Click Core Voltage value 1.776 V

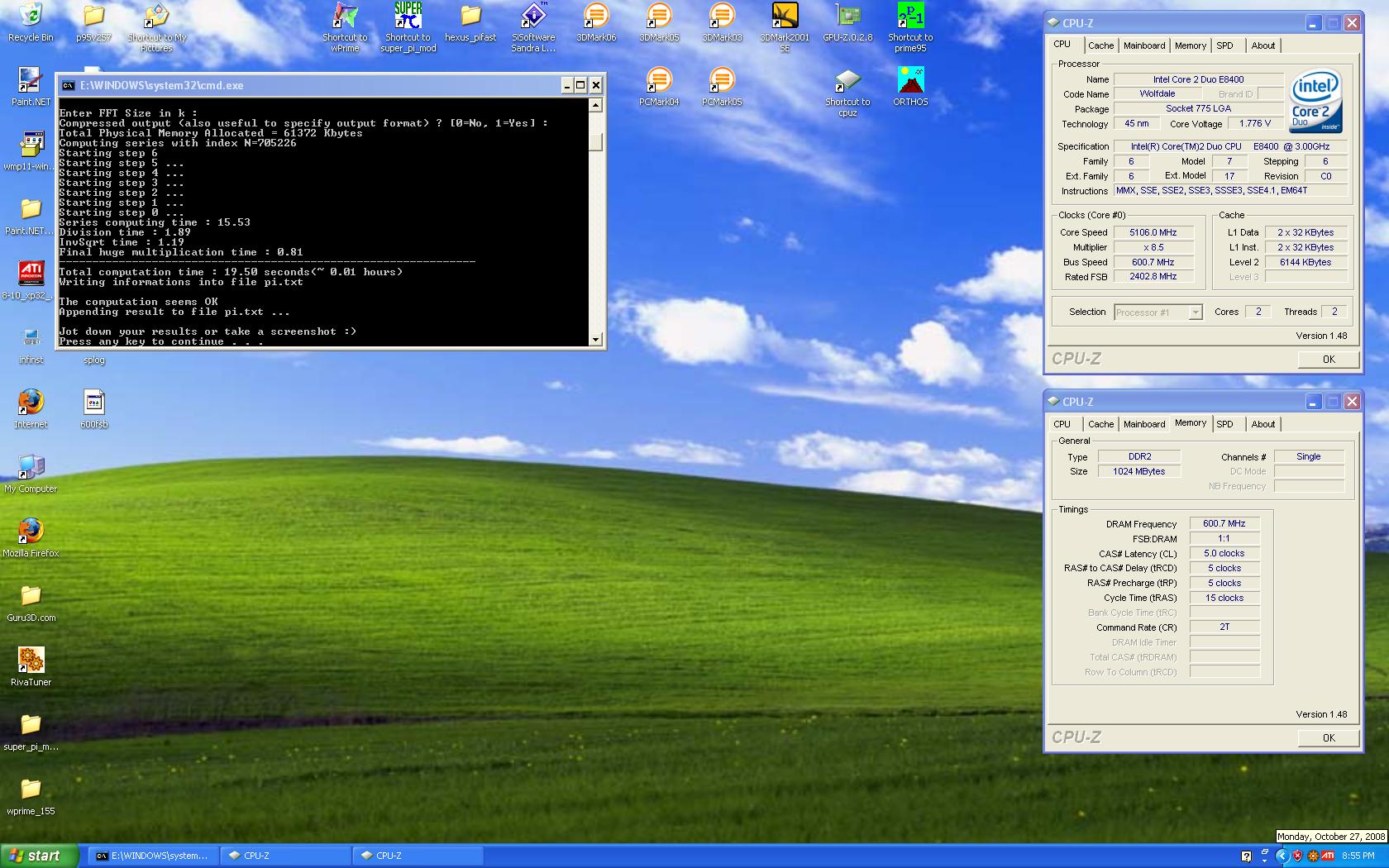(x=1255, y=123)
